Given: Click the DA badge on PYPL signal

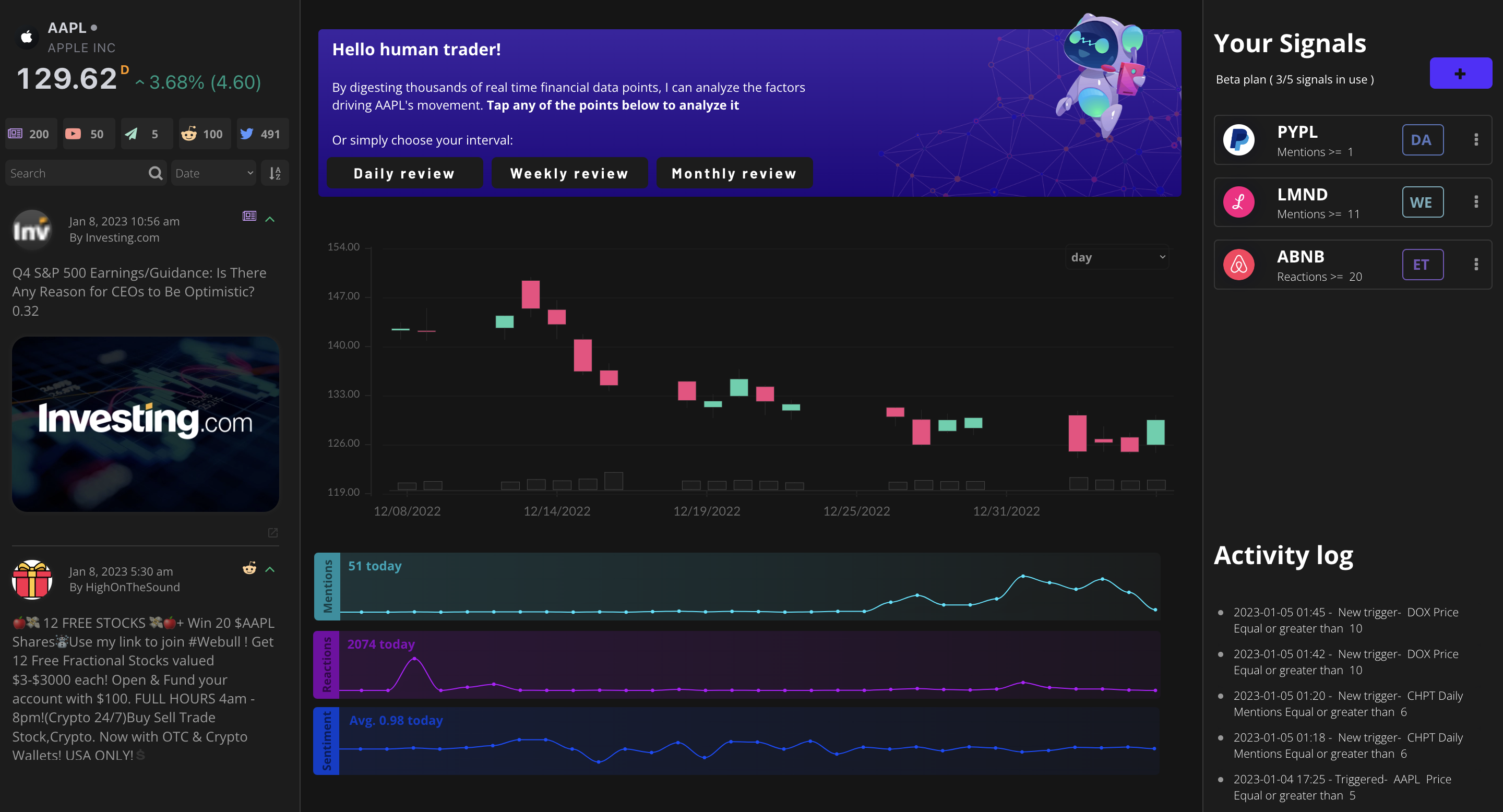Looking at the screenshot, I should click(1423, 140).
